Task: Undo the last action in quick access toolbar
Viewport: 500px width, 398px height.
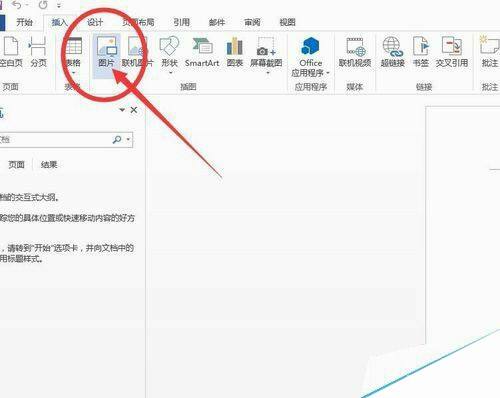Action: coord(16,5)
